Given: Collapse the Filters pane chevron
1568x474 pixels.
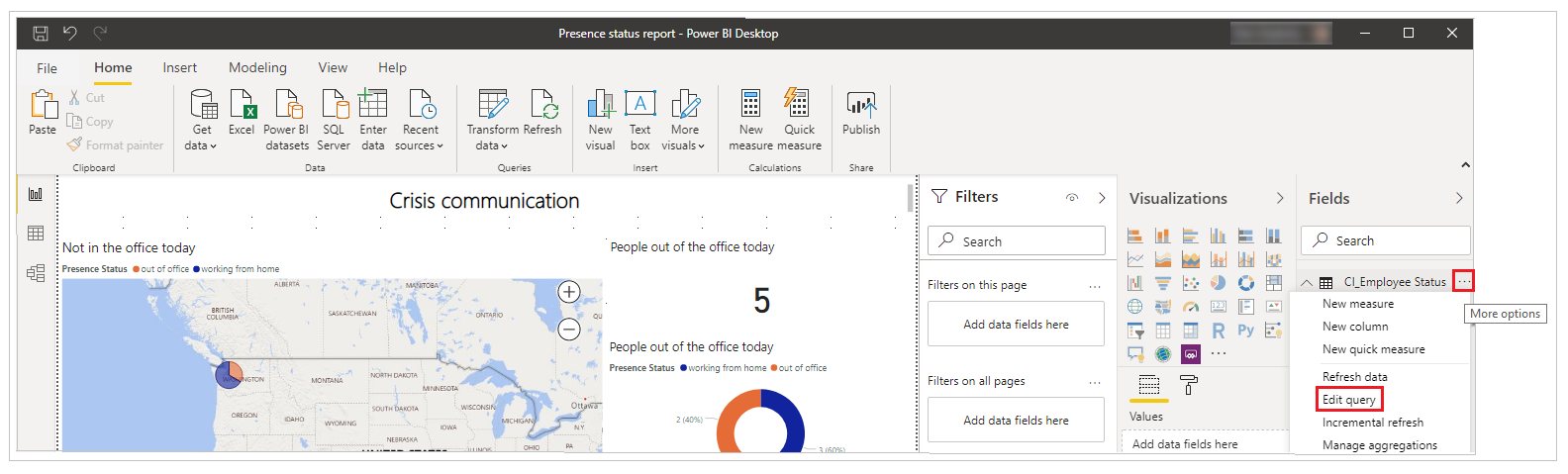Looking at the screenshot, I should point(1102,198).
